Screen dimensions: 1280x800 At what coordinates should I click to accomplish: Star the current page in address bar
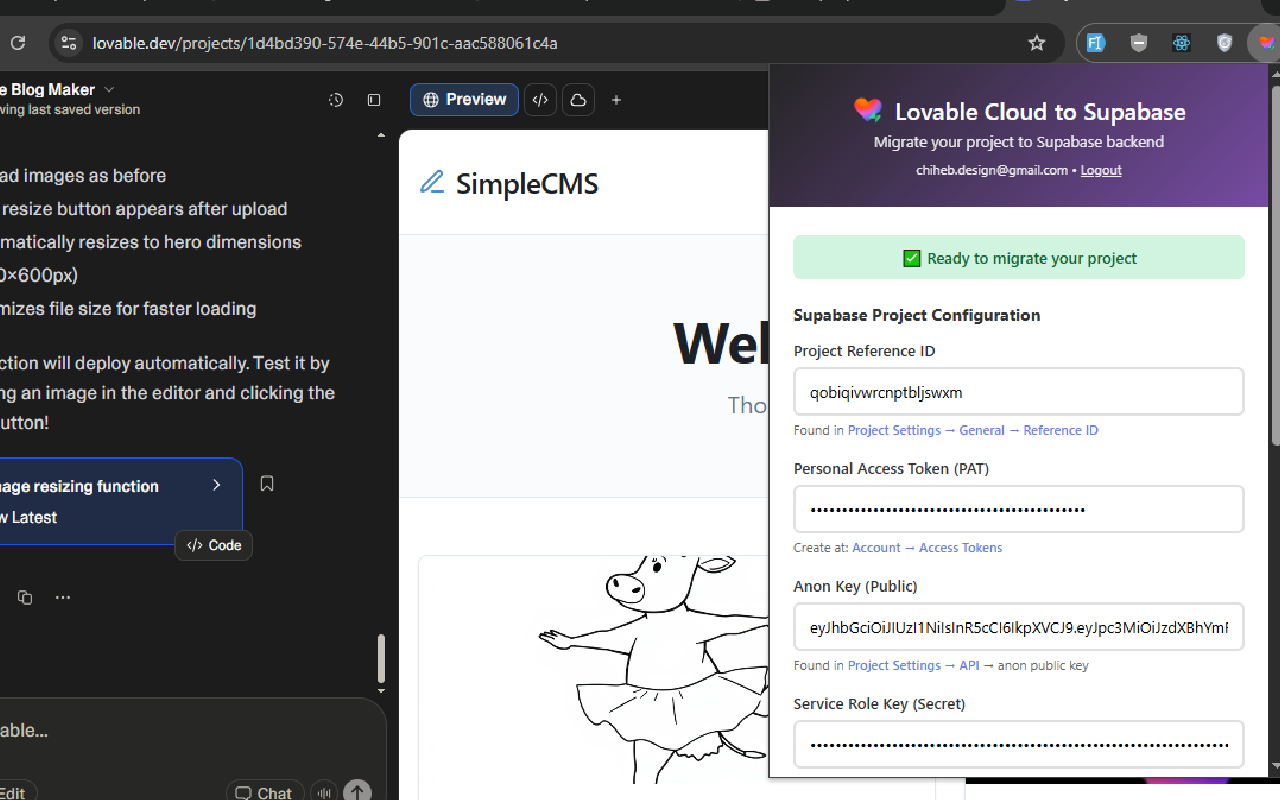1036,43
